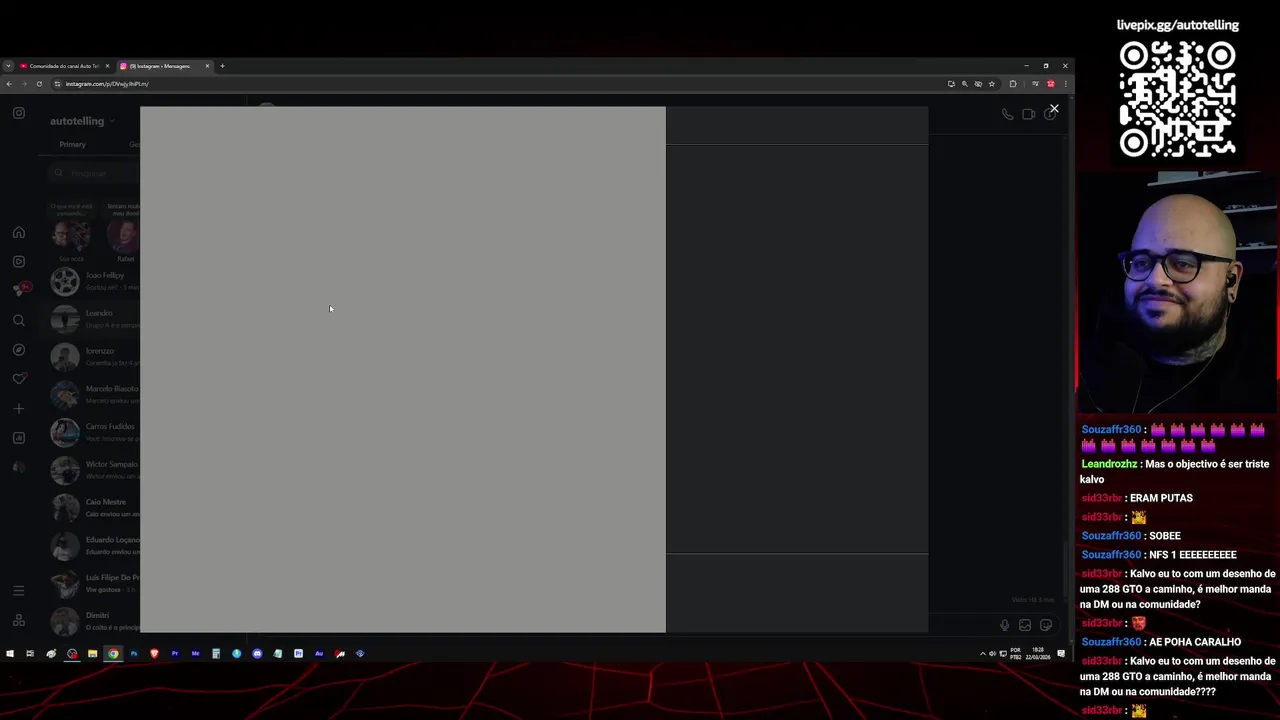This screenshot has width=1280, height=720.
Task: Click the browser forward arrow
Action: click(x=24, y=84)
